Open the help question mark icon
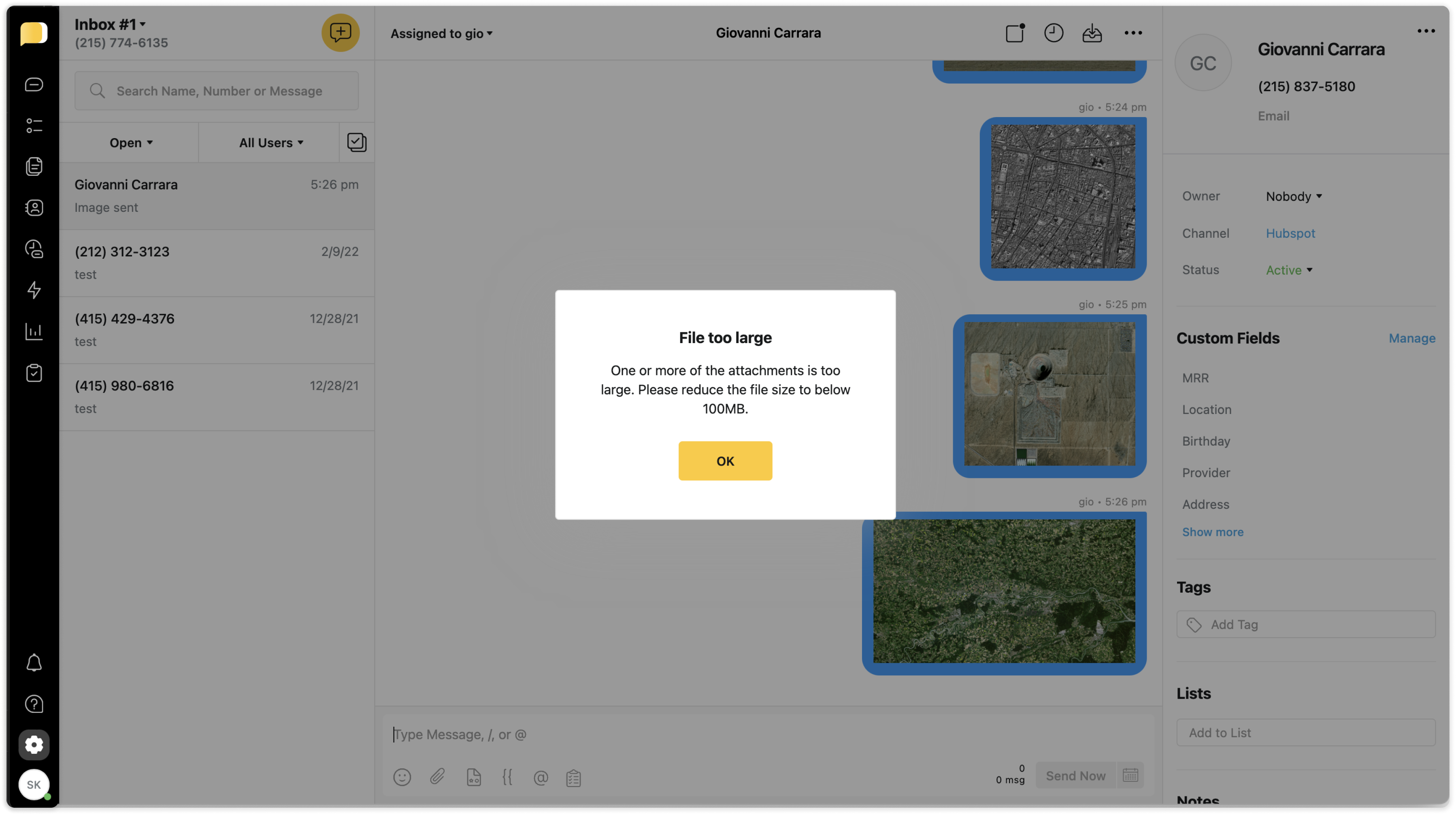 coord(34,704)
